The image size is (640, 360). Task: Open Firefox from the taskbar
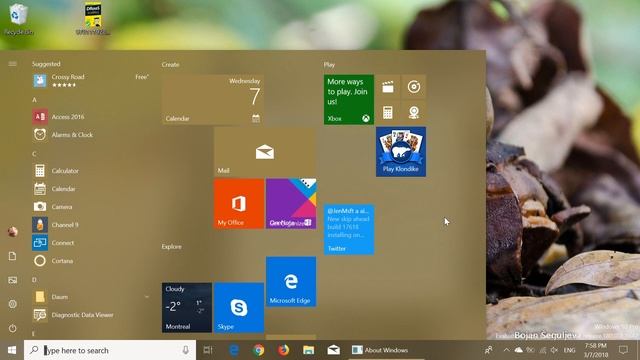coord(283,350)
